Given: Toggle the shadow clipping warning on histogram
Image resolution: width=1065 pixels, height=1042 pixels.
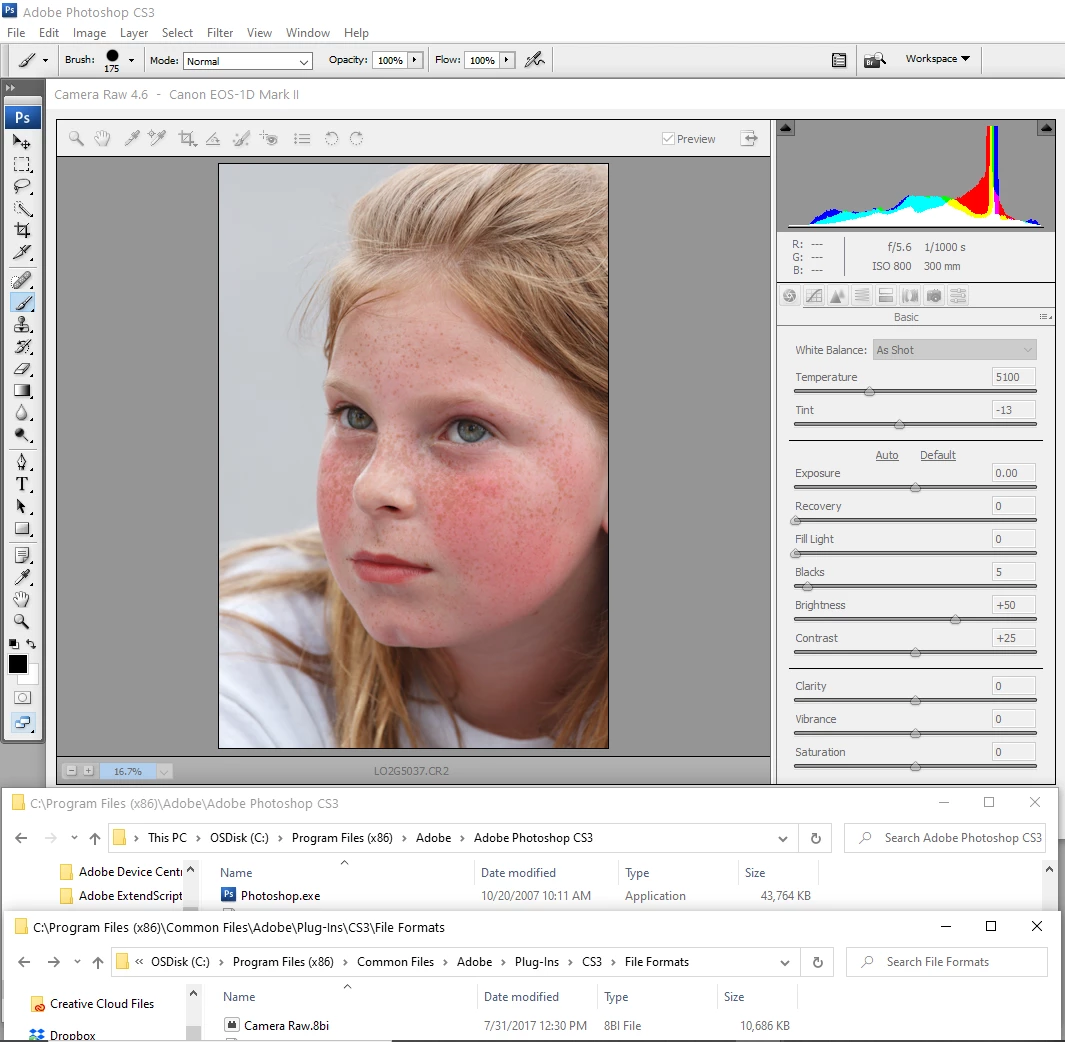Looking at the screenshot, I should (786, 128).
